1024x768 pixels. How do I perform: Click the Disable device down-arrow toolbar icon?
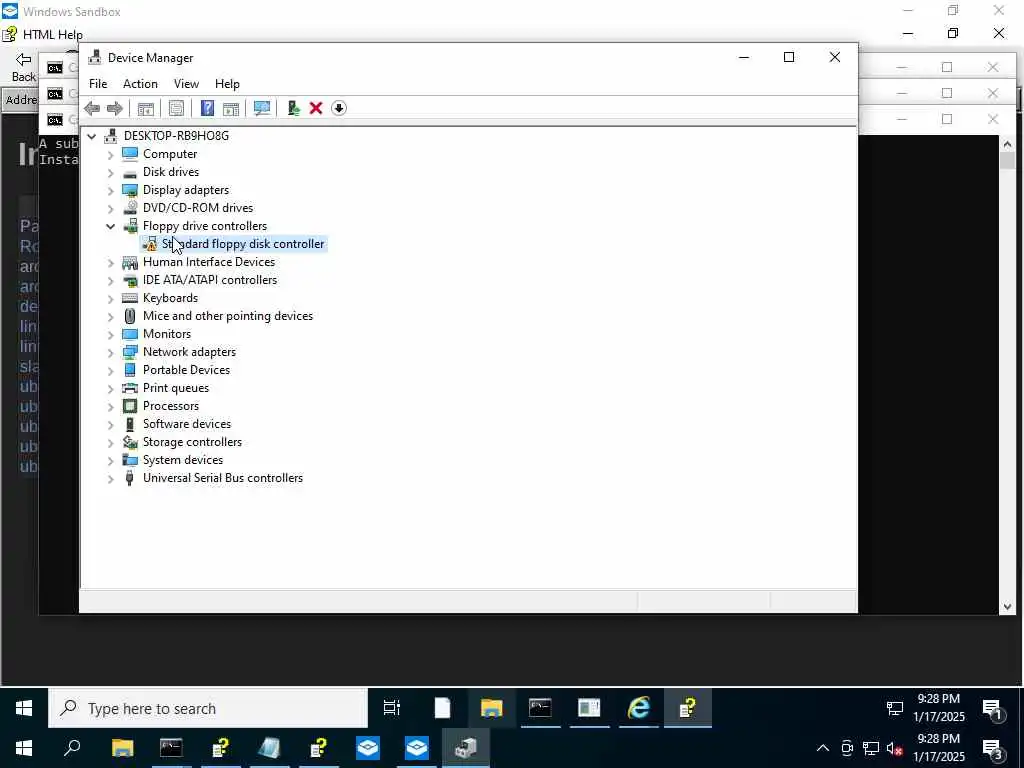339,108
